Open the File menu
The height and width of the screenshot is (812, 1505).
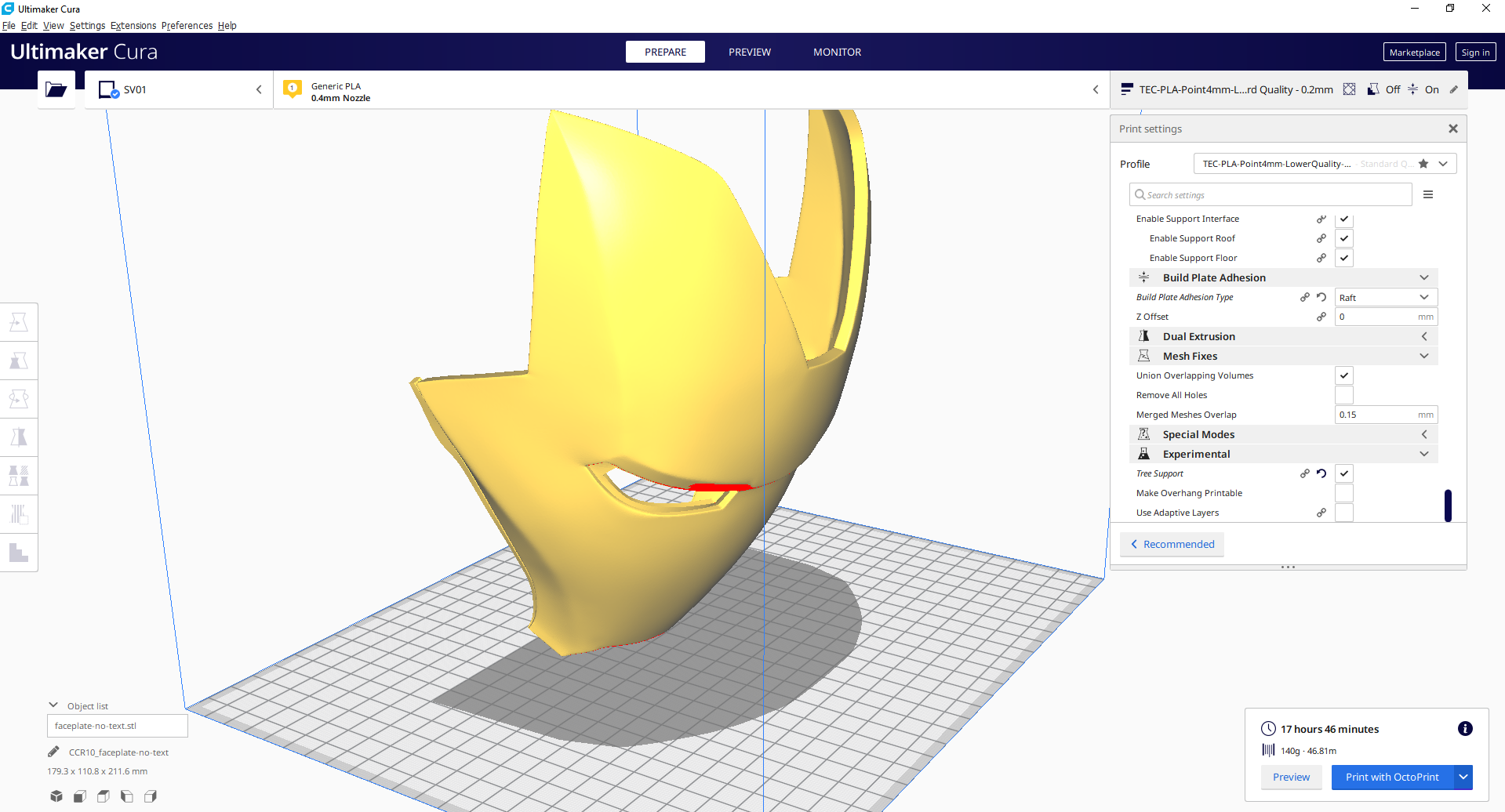coord(9,25)
